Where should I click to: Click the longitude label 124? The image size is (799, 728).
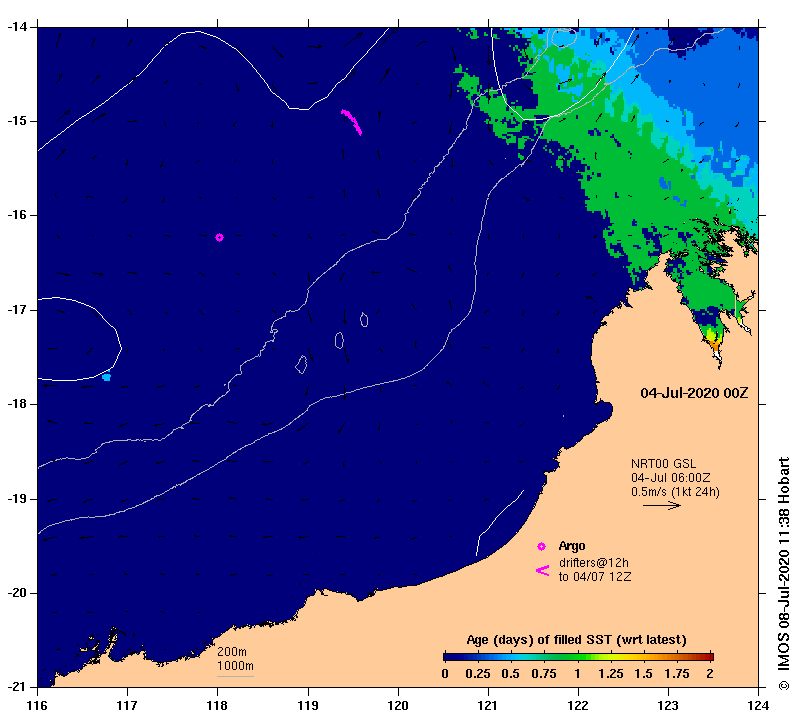759,706
